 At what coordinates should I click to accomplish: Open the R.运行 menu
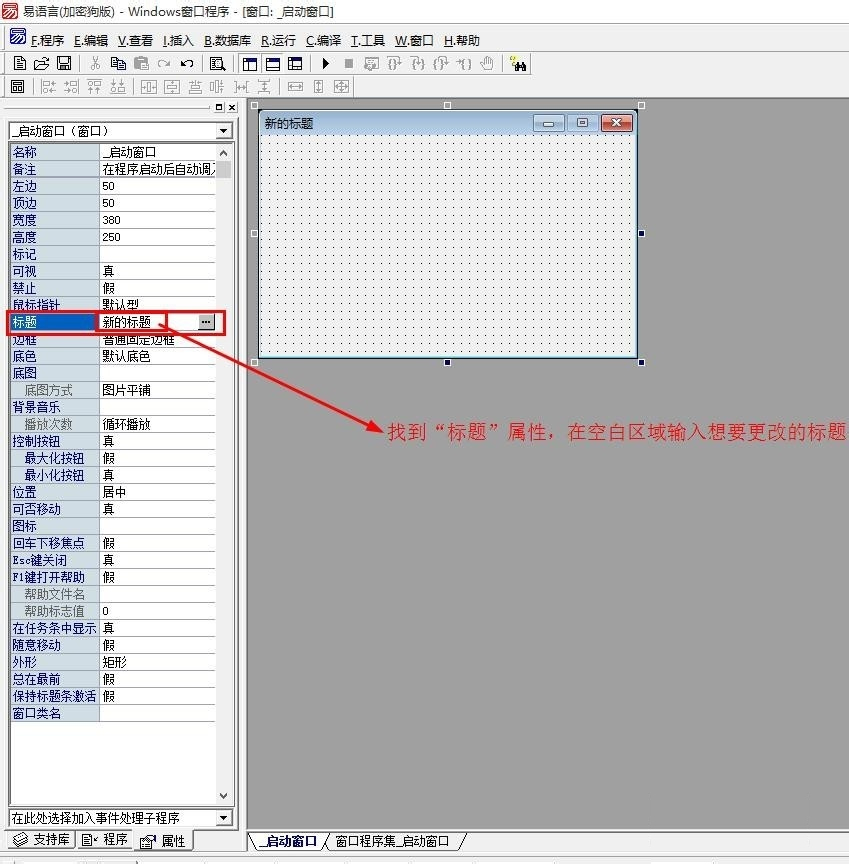tap(278, 41)
